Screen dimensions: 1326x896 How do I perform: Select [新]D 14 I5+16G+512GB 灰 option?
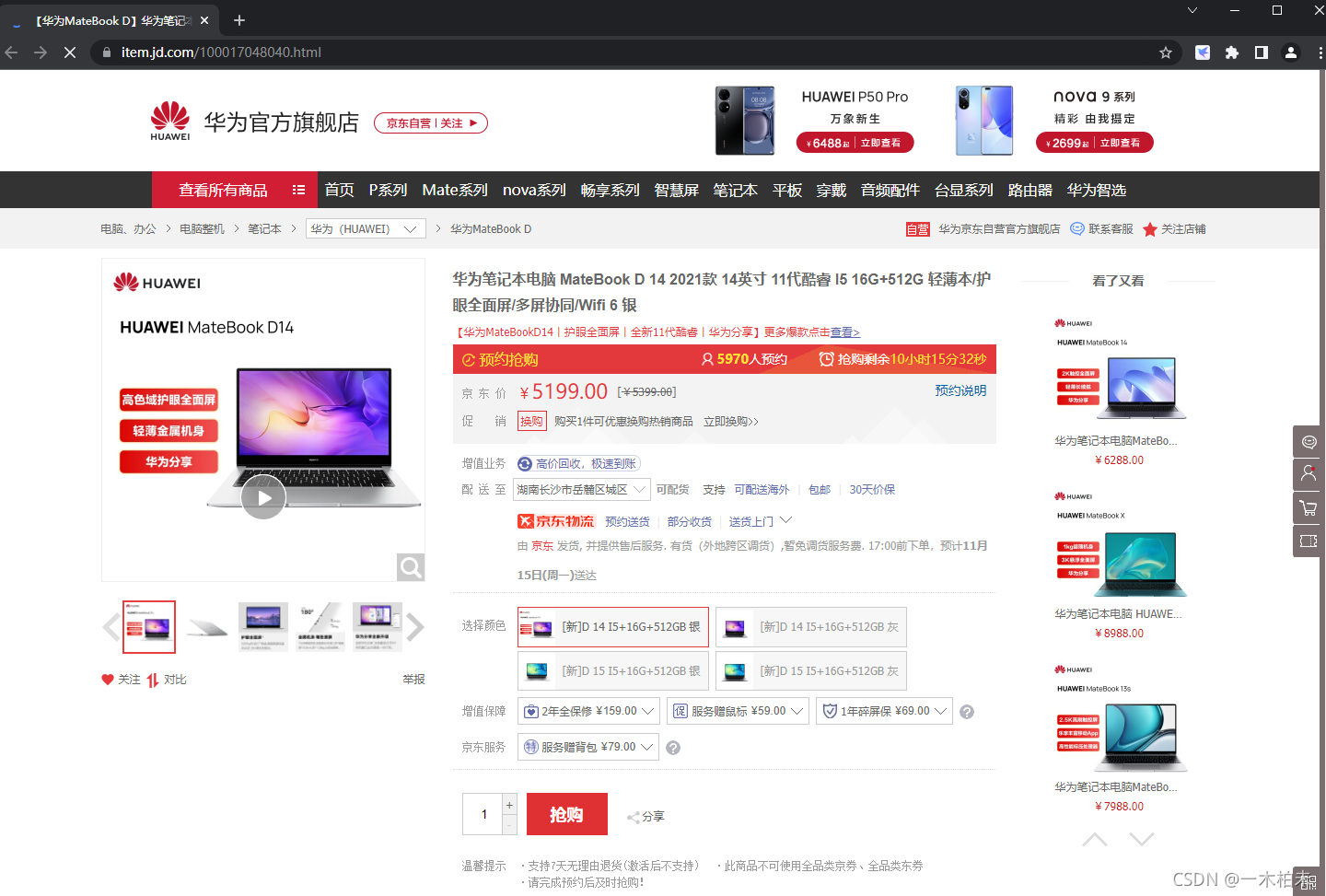coord(811,627)
